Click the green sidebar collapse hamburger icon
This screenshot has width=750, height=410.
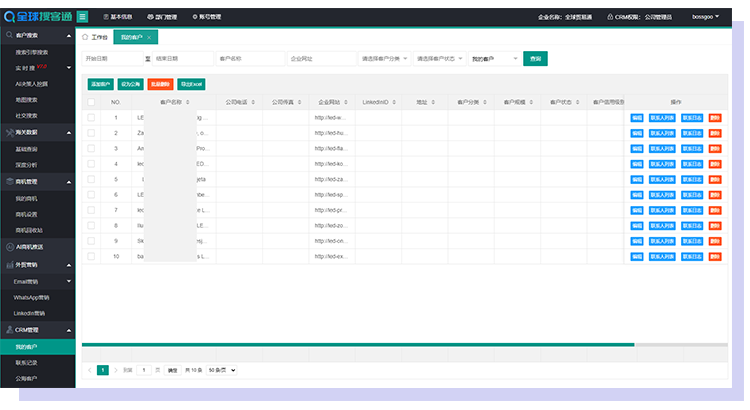point(82,17)
